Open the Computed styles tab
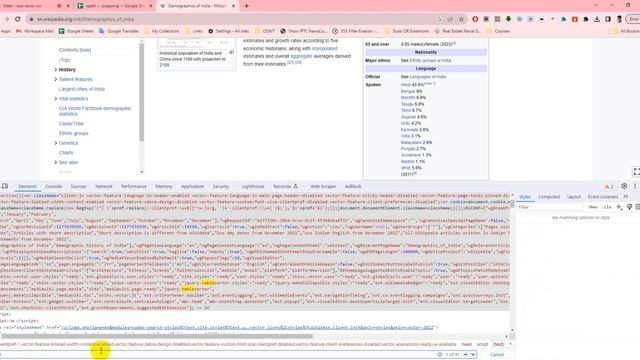640x360 pixels. tap(549, 197)
